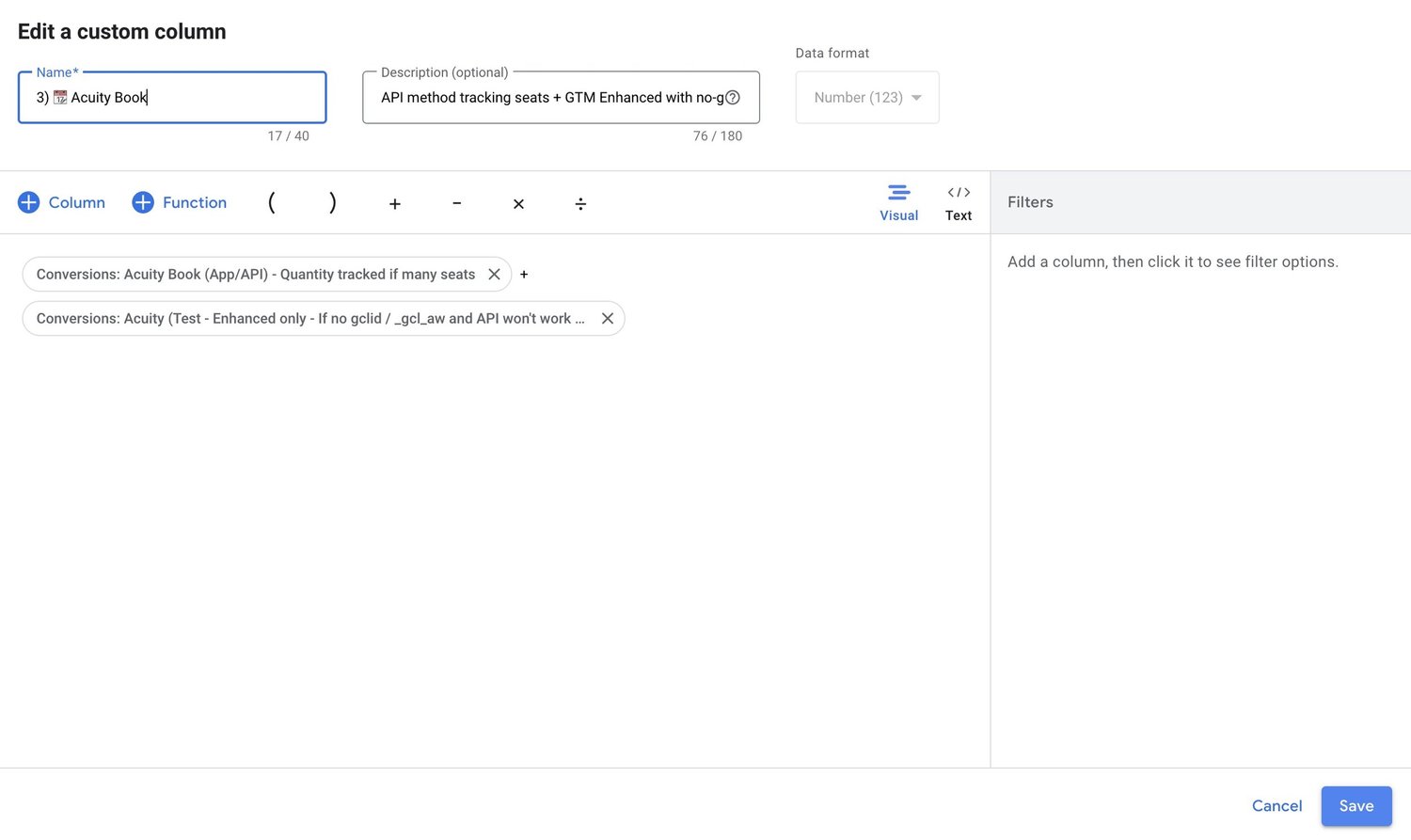Save the custom column
Screen dimensions: 1411x840
tap(1356, 806)
